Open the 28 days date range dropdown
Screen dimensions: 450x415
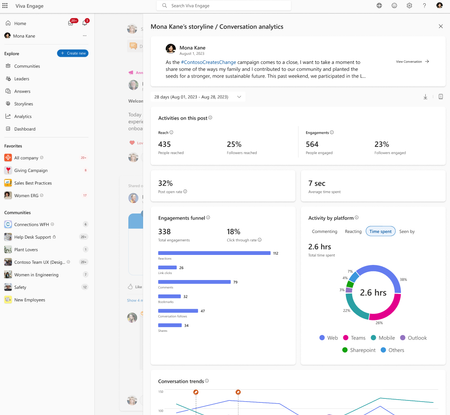[198, 97]
